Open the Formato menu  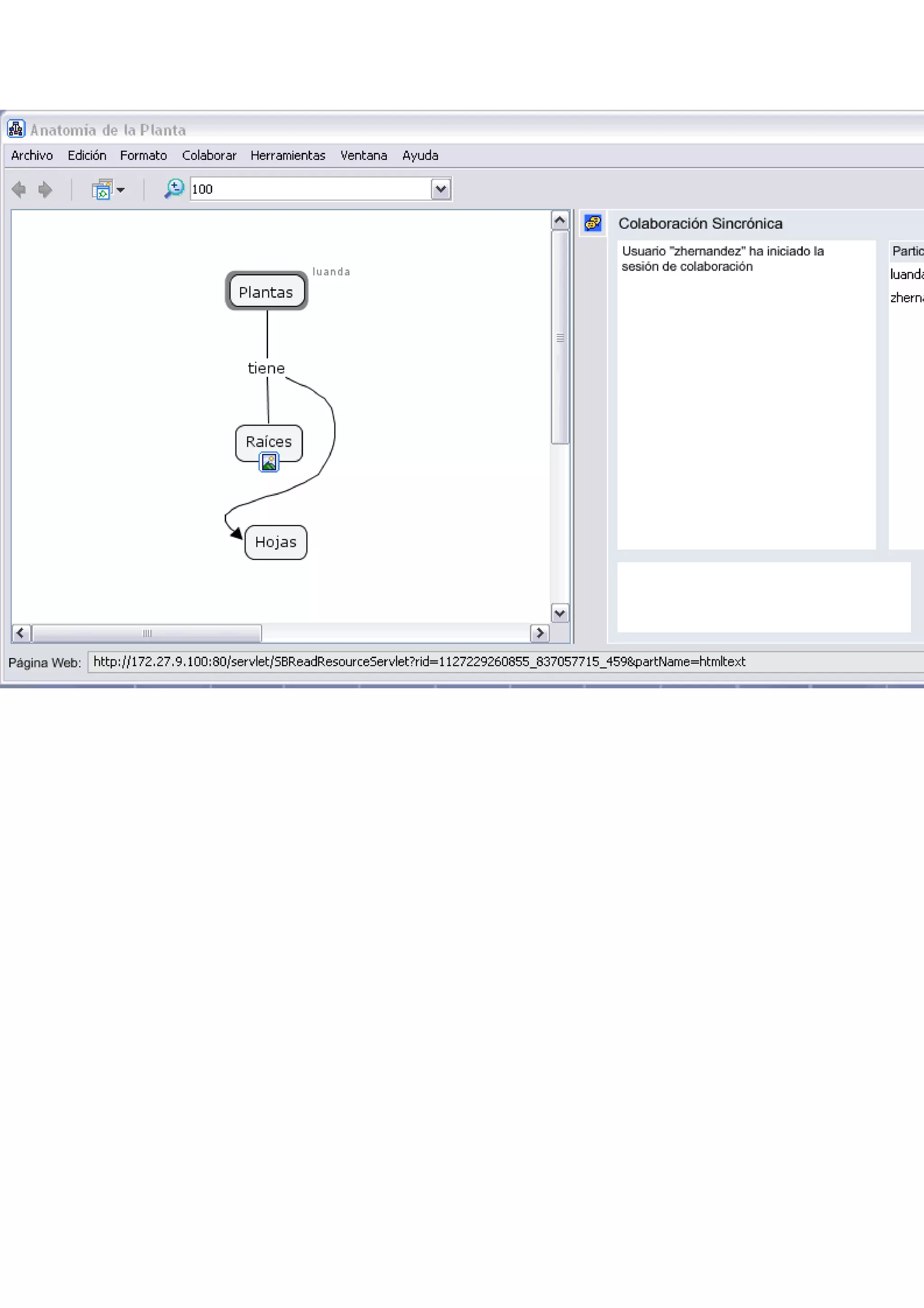[x=143, y=156]
